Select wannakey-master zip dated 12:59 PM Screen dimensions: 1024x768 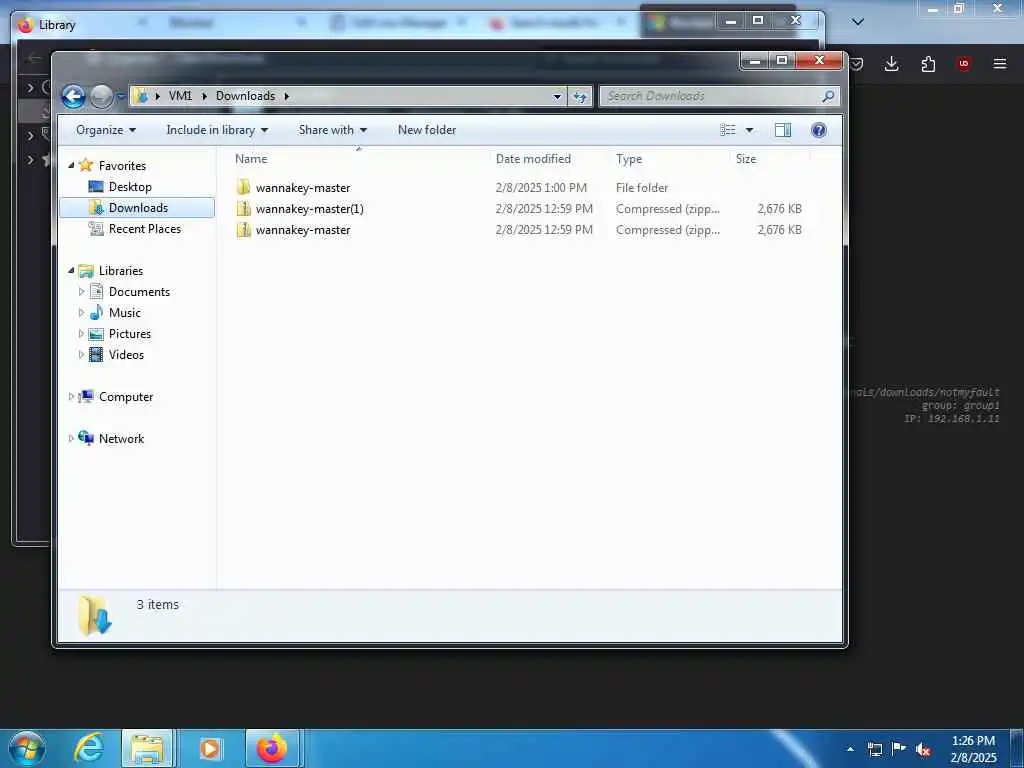click(303, 230)
